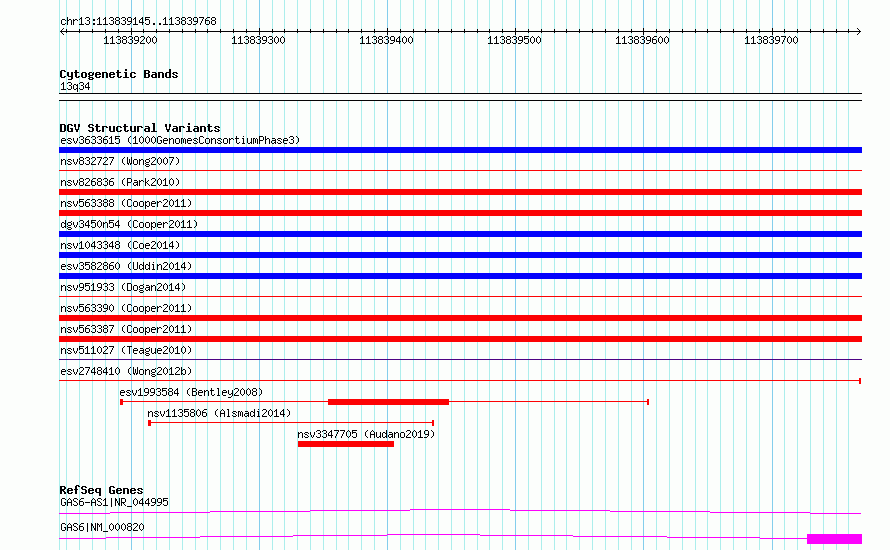Click the DGV Structural Variants track title
The image size is (890, 550).
(140, 128)
